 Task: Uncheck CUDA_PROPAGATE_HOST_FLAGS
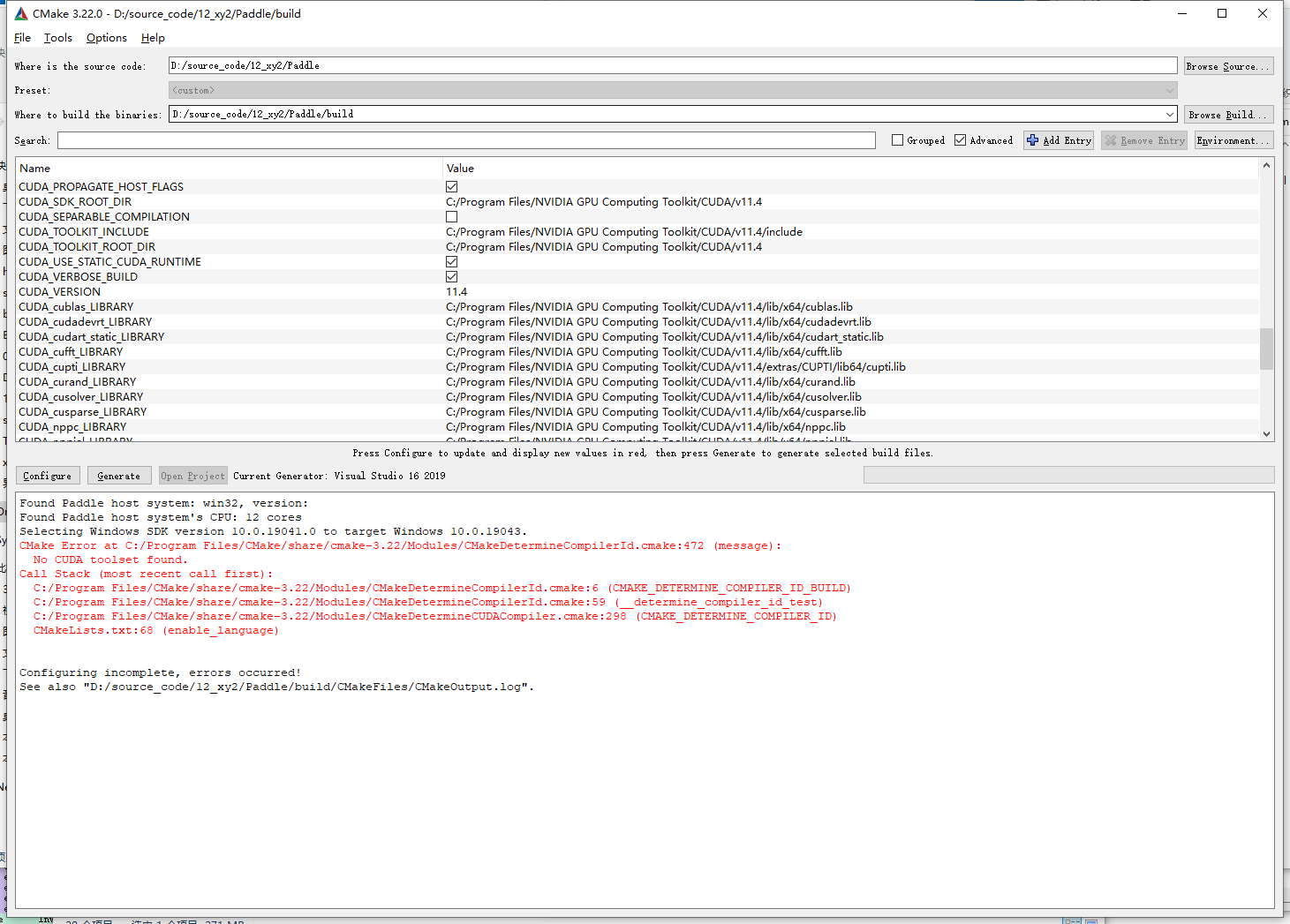click(x=451, y=186)
